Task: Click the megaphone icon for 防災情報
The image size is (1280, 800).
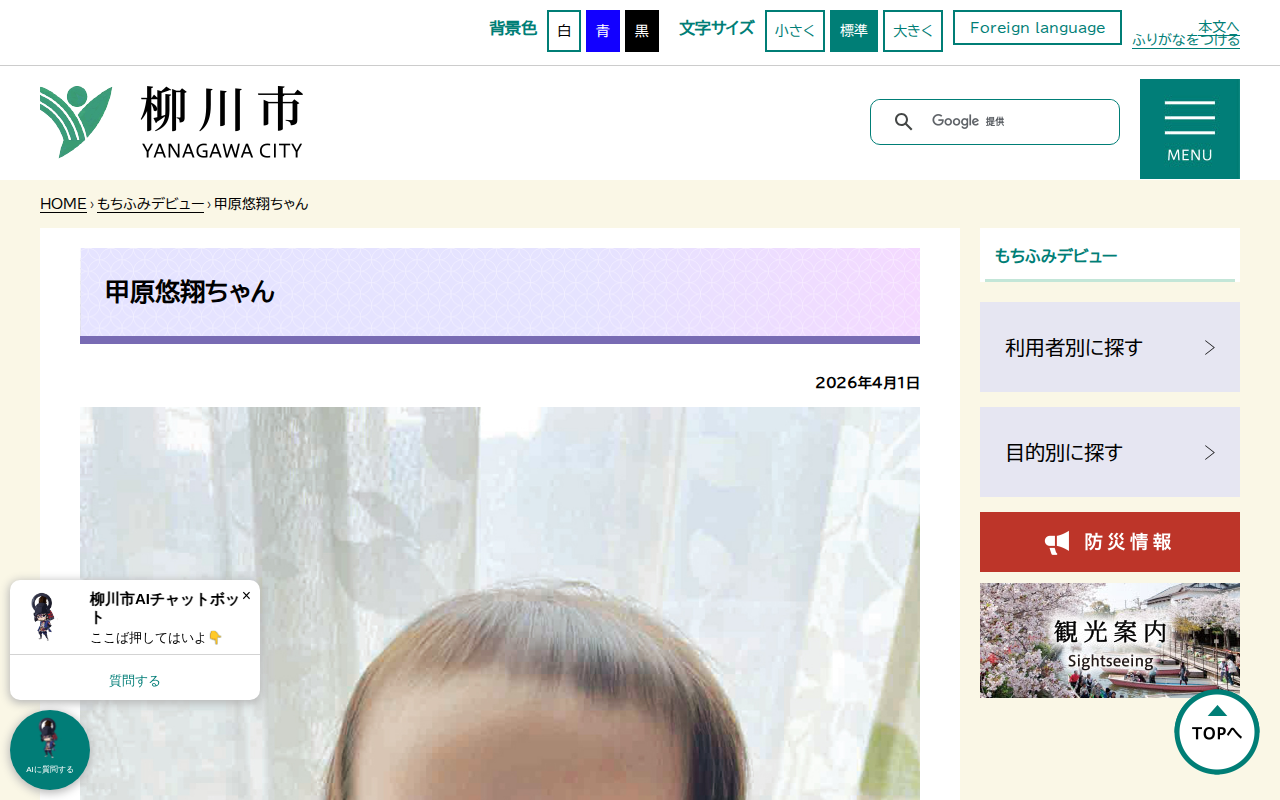Action: 1057,542
